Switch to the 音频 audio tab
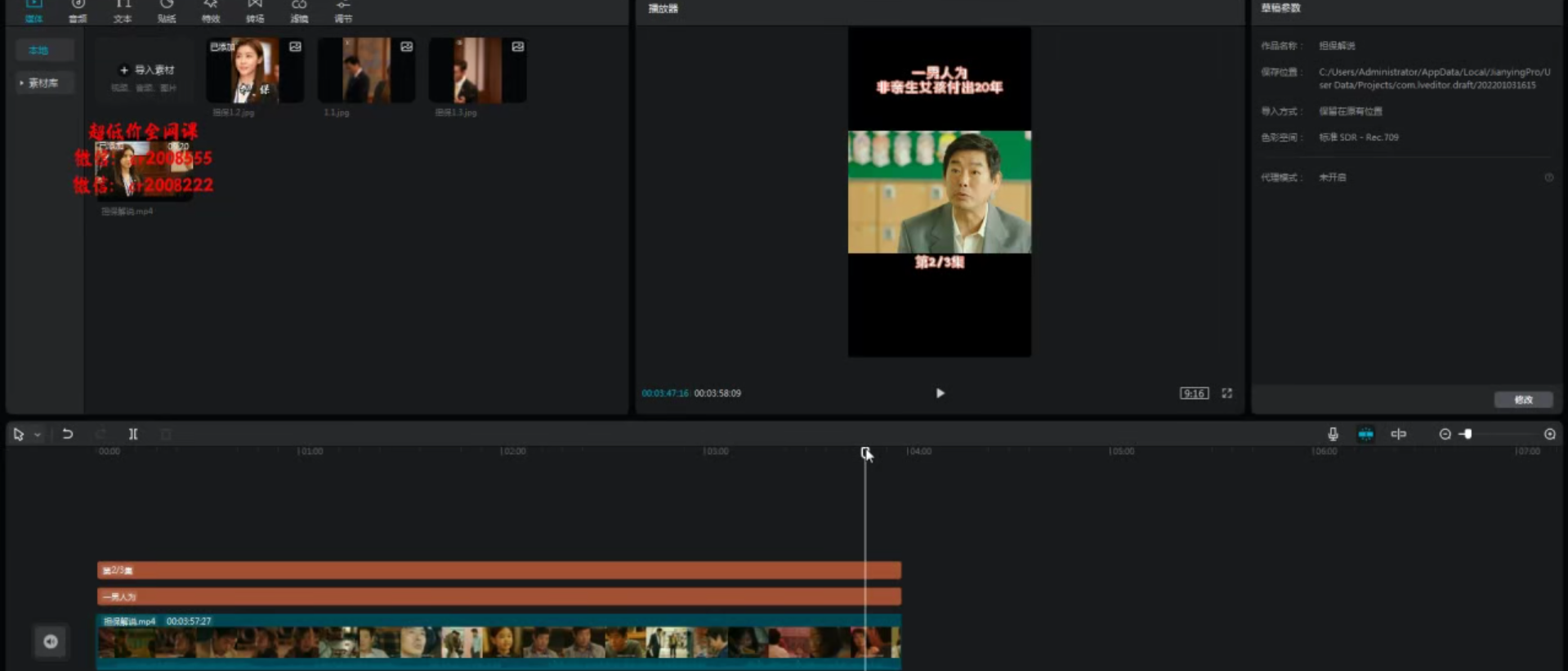The width and height of the screenshot is (1568, 671). pyautogui.click(x=78, y=11)
